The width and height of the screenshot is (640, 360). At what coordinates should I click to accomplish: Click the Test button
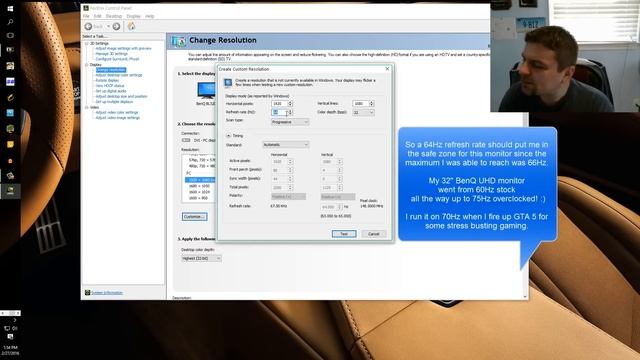[344, 234]
